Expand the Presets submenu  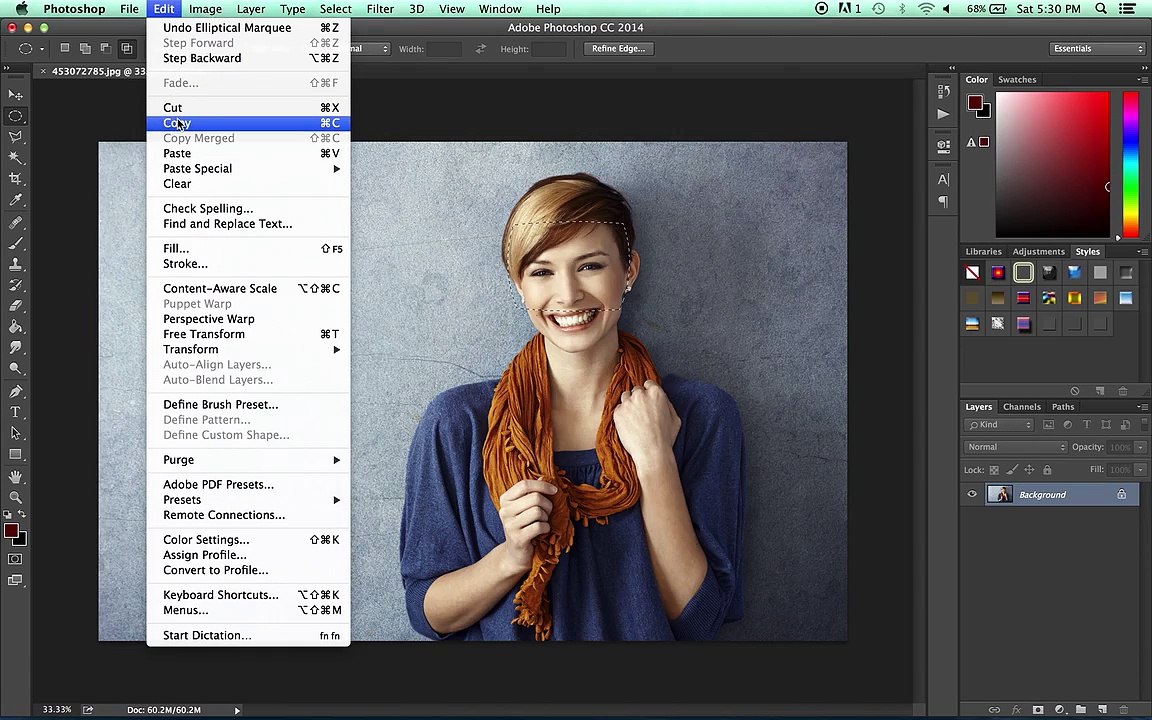(248, 500)
